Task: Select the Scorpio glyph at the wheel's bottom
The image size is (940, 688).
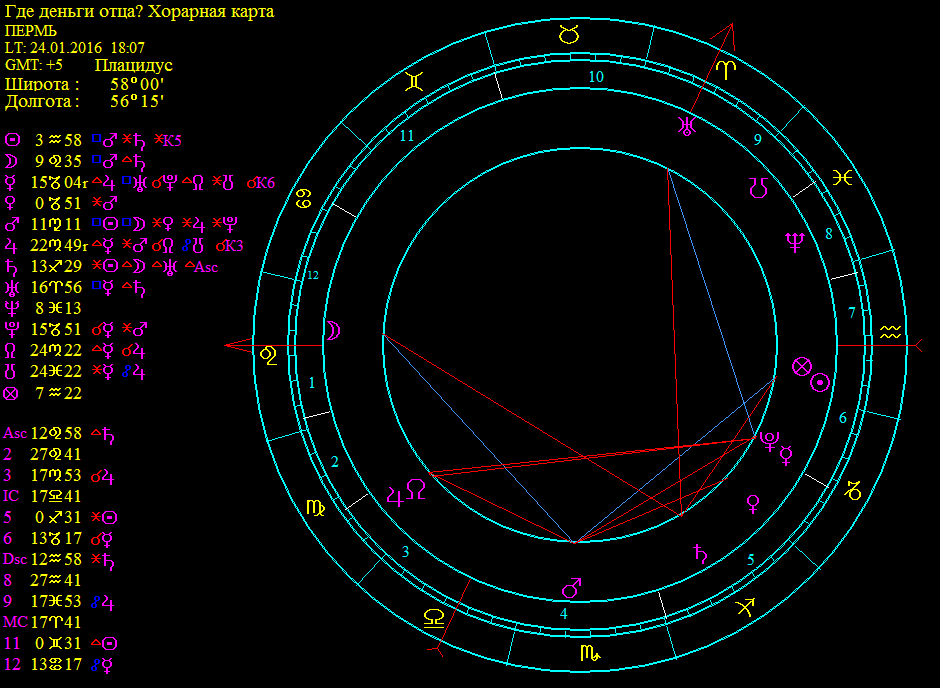Action: (x=587, y=653)
